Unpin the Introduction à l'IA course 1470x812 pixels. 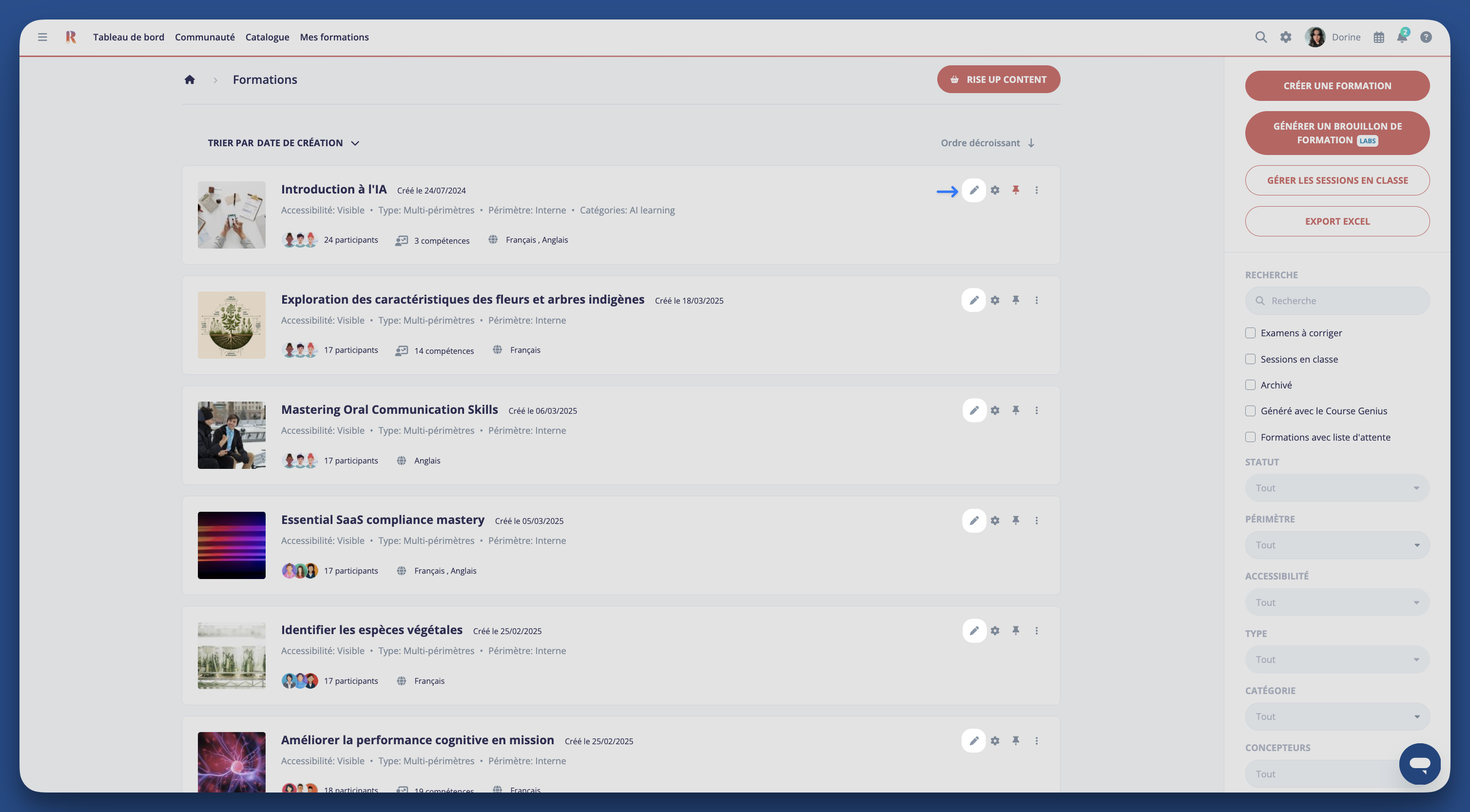tap(1016, 190)
